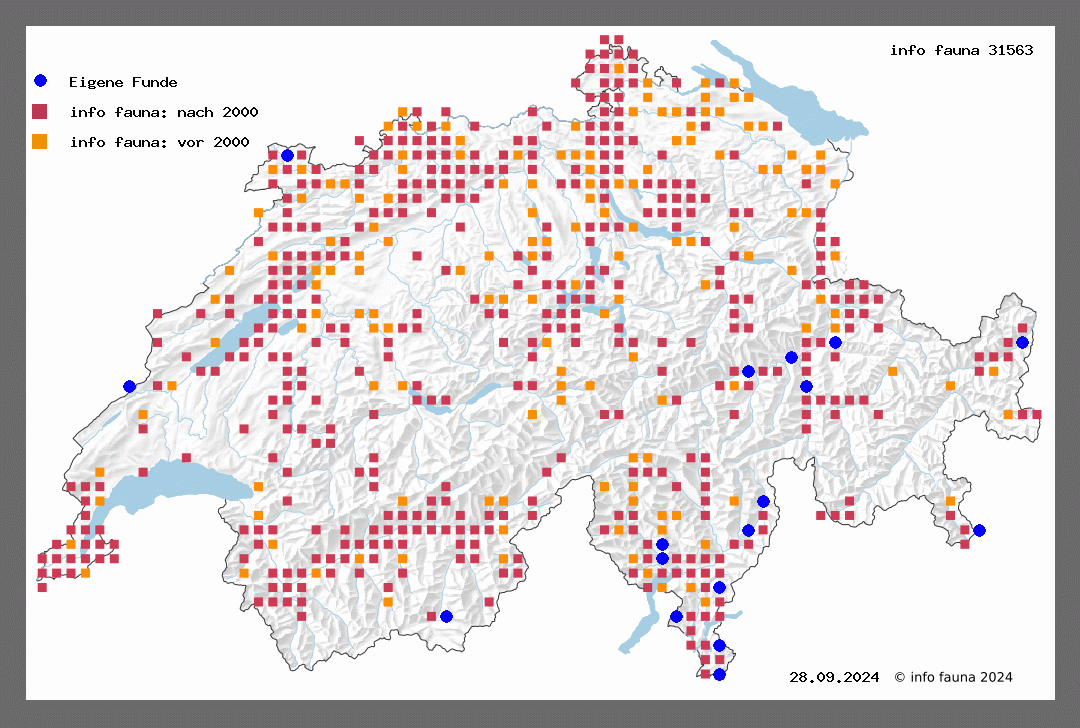Click the blue dot in the southeastern border valley
The height and width of the screenshot is (728, 1080).
coord(979,530)
